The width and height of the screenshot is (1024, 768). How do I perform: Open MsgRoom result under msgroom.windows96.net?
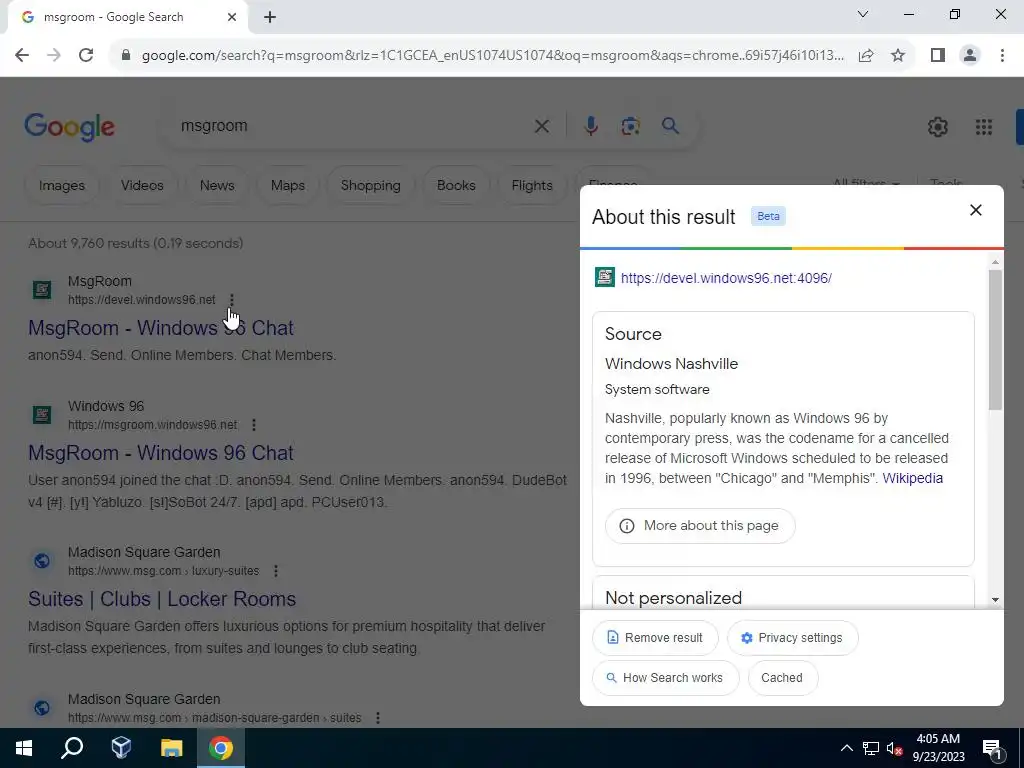[x=161, y=453]
